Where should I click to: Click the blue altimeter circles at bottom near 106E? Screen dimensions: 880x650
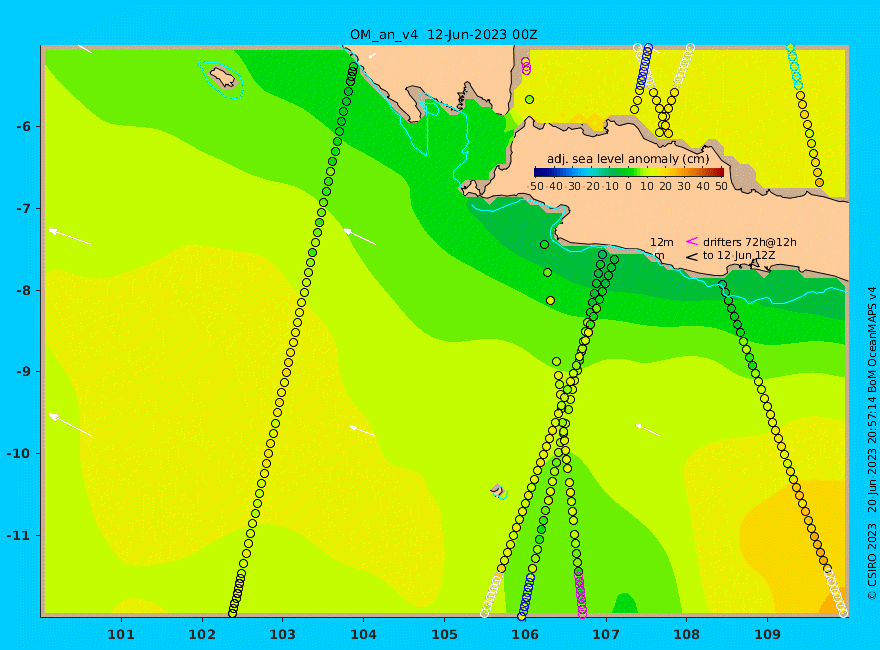coord(526,596)
